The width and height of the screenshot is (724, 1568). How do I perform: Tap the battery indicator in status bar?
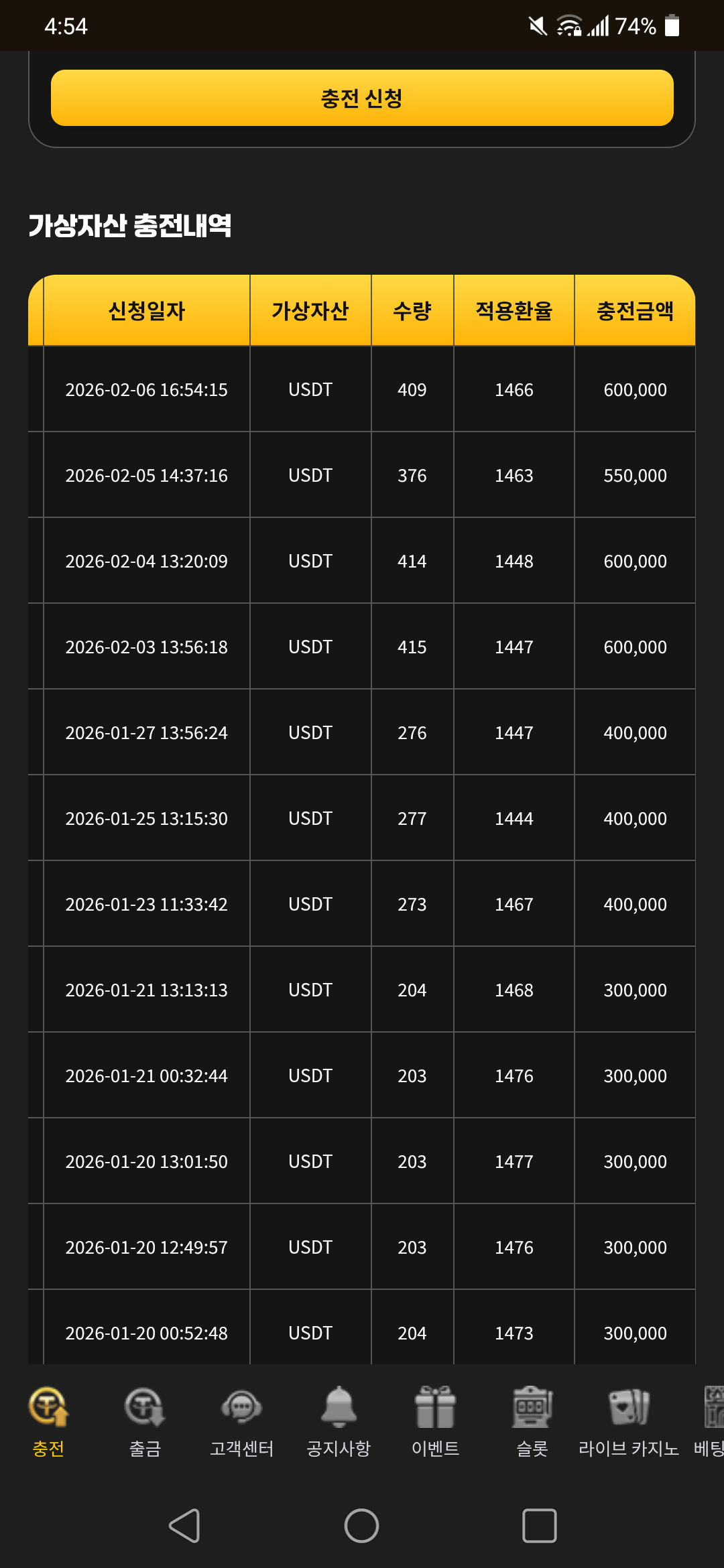click(672, 26)
